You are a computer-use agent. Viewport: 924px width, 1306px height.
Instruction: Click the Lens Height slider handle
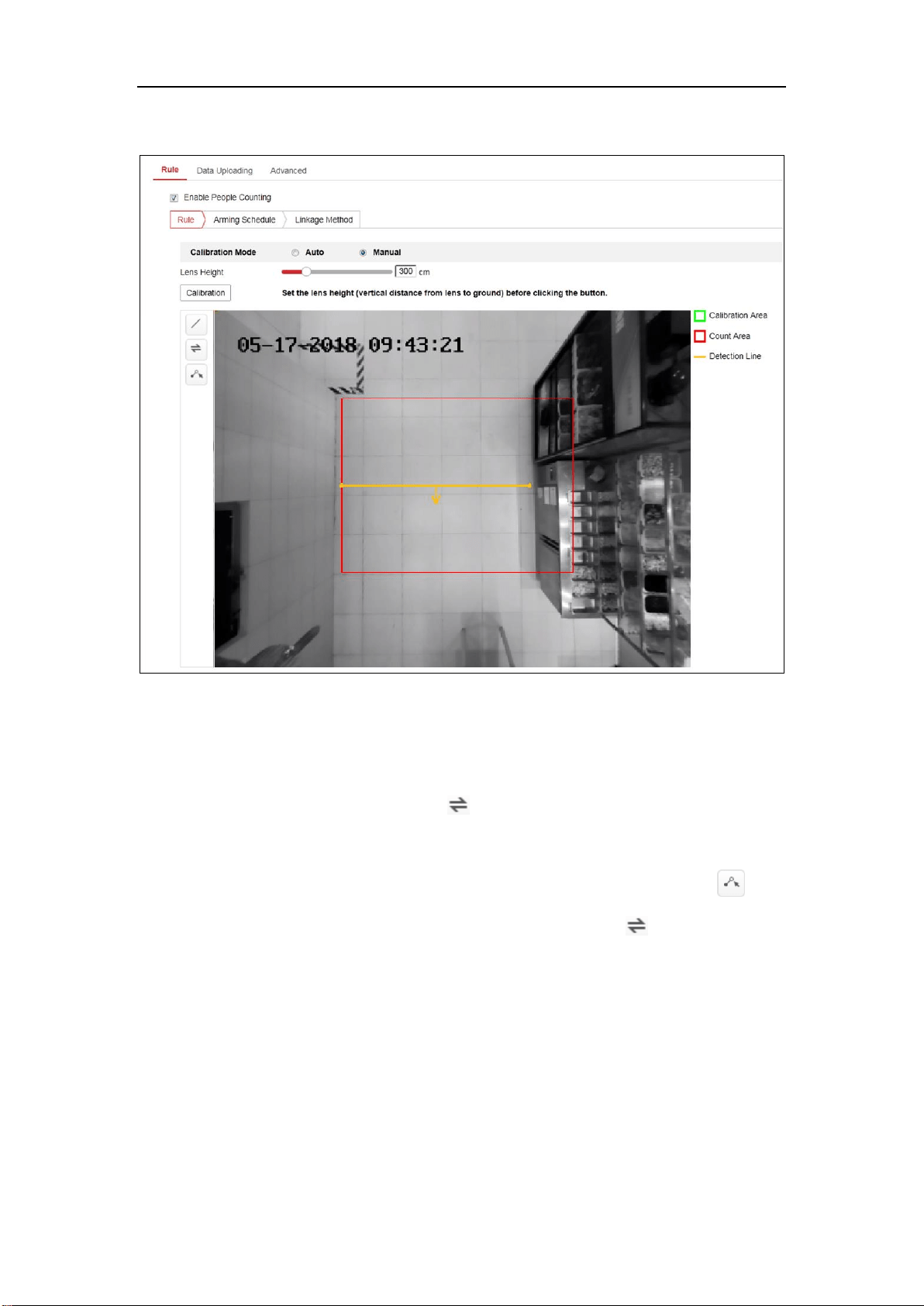[306, 272]
